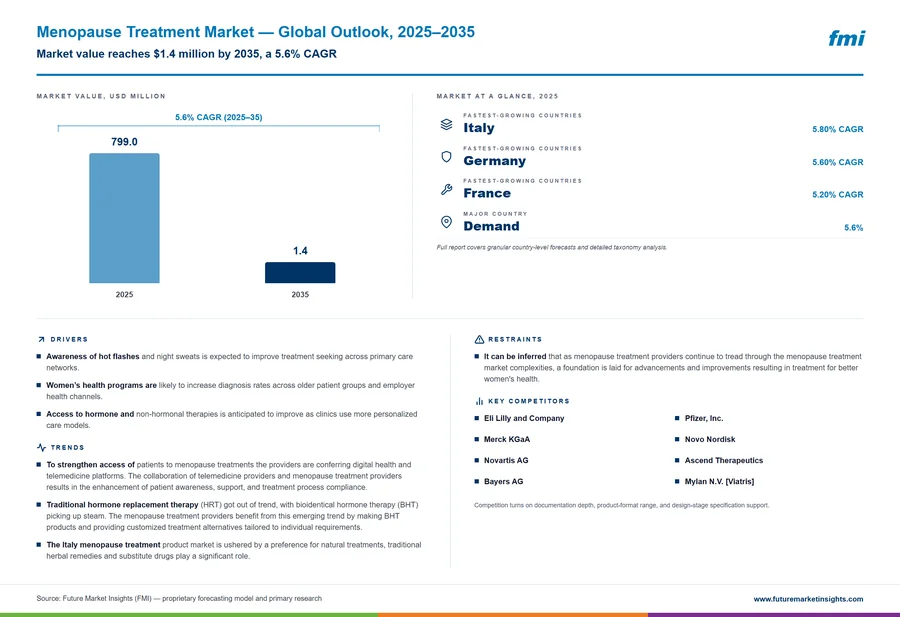Select Pfizer, Inc. competitor
900x617 pixels.
(704, 418)
